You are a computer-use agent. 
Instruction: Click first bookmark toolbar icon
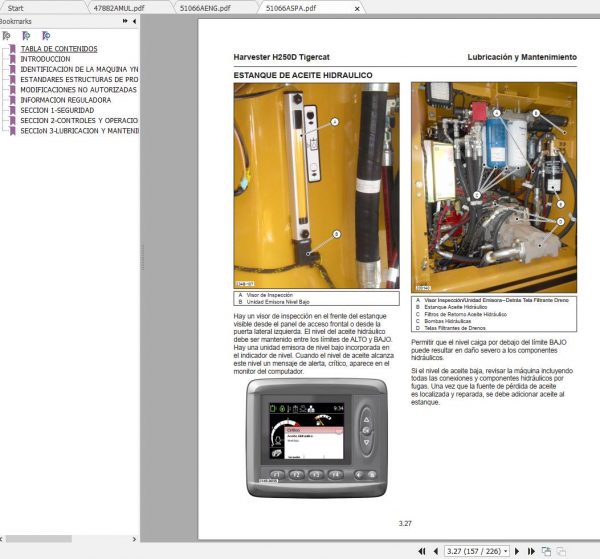coord(6,36)
